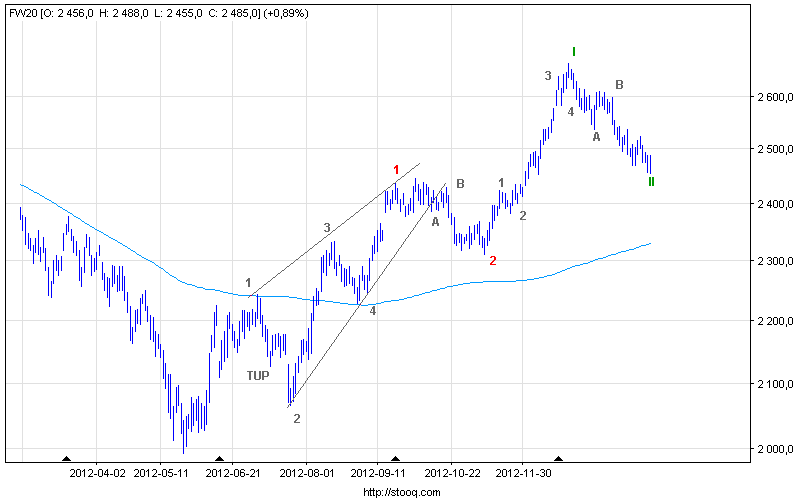
Task: Click gray 3 label beside green I
Action: [548, 76]
